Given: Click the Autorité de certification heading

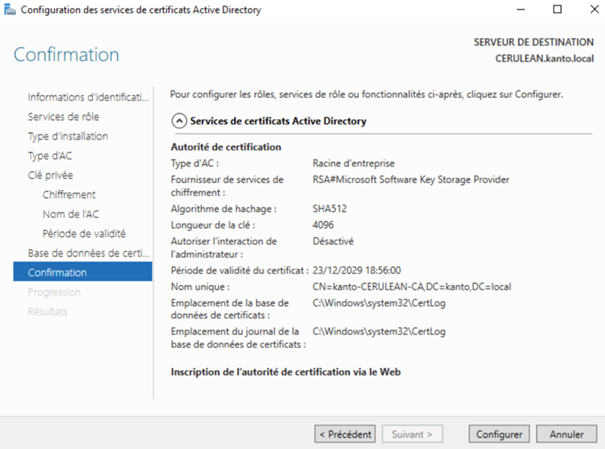Looking at the screenshot, I should click(226, 147).
